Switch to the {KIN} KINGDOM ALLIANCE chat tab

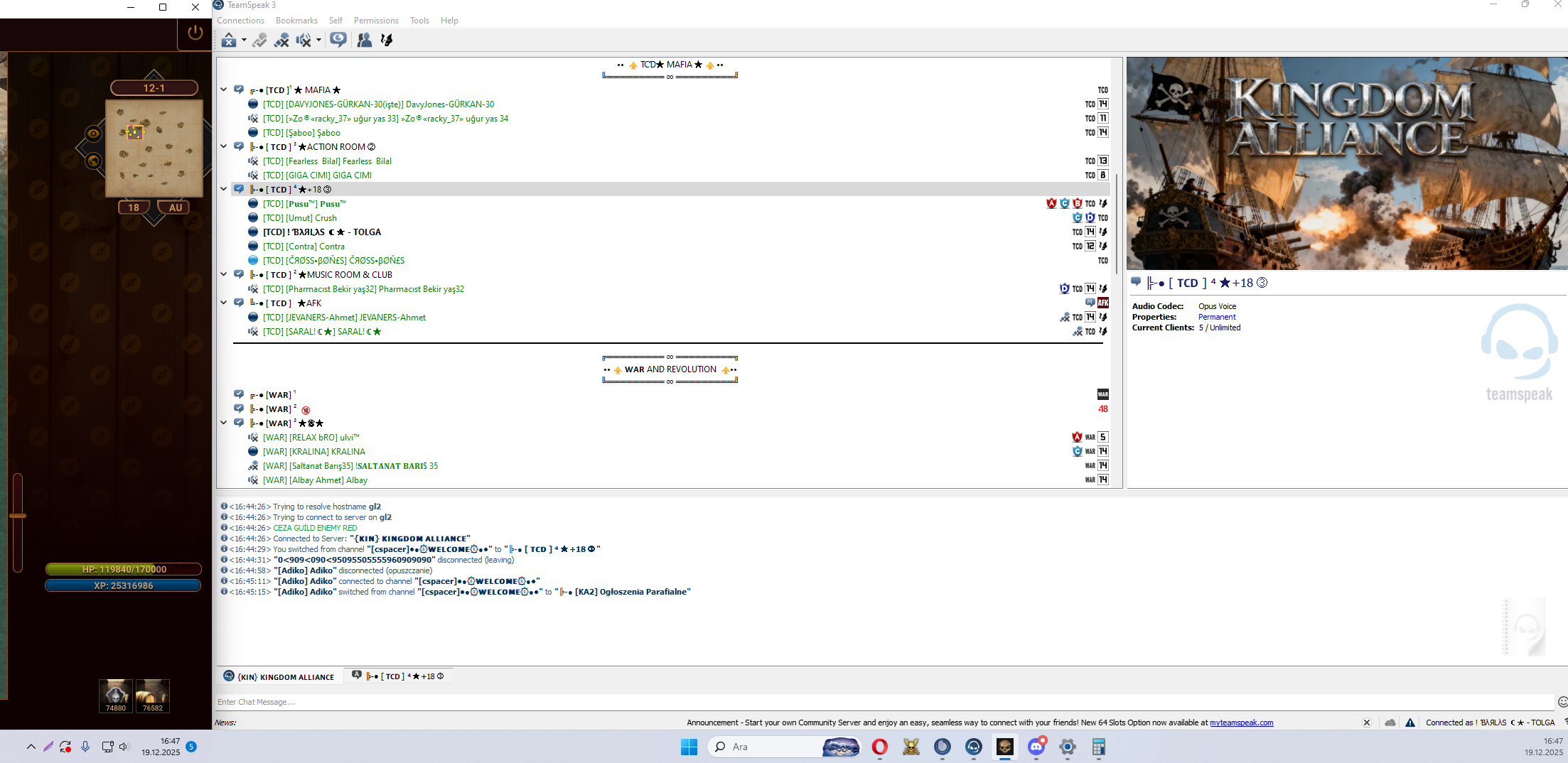pyautogui.click(x=279, y=676)
